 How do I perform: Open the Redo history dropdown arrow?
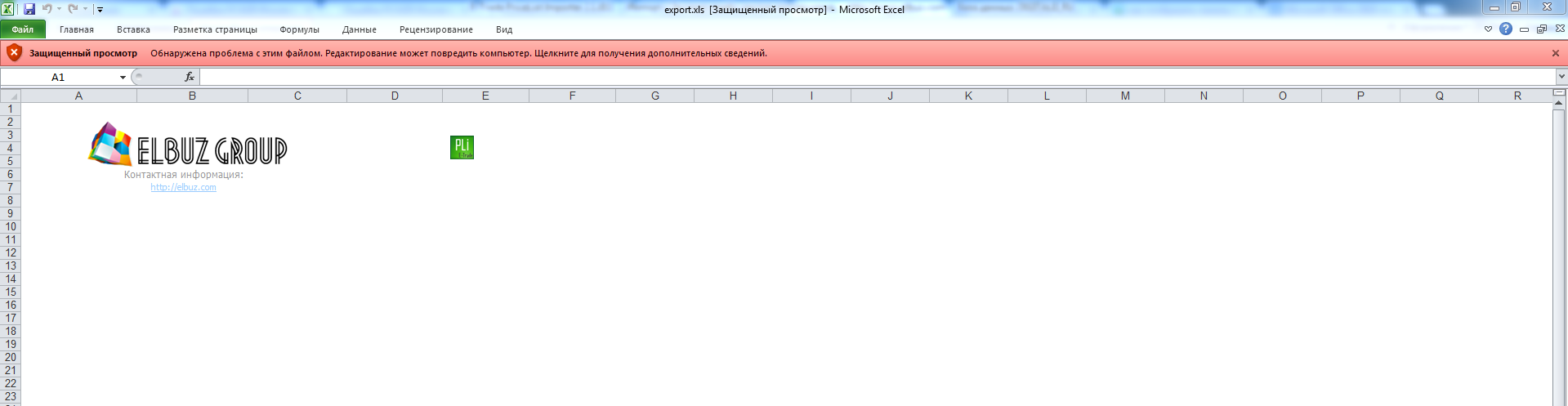[85, 9]
